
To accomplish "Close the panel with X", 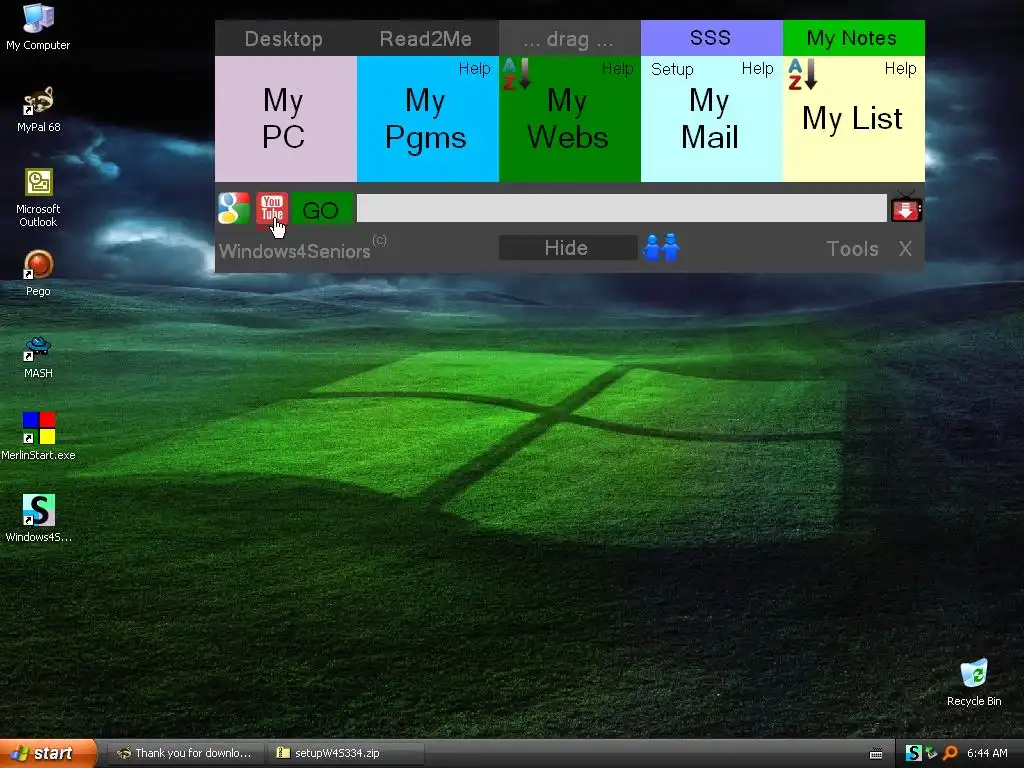I will point(904,249).
